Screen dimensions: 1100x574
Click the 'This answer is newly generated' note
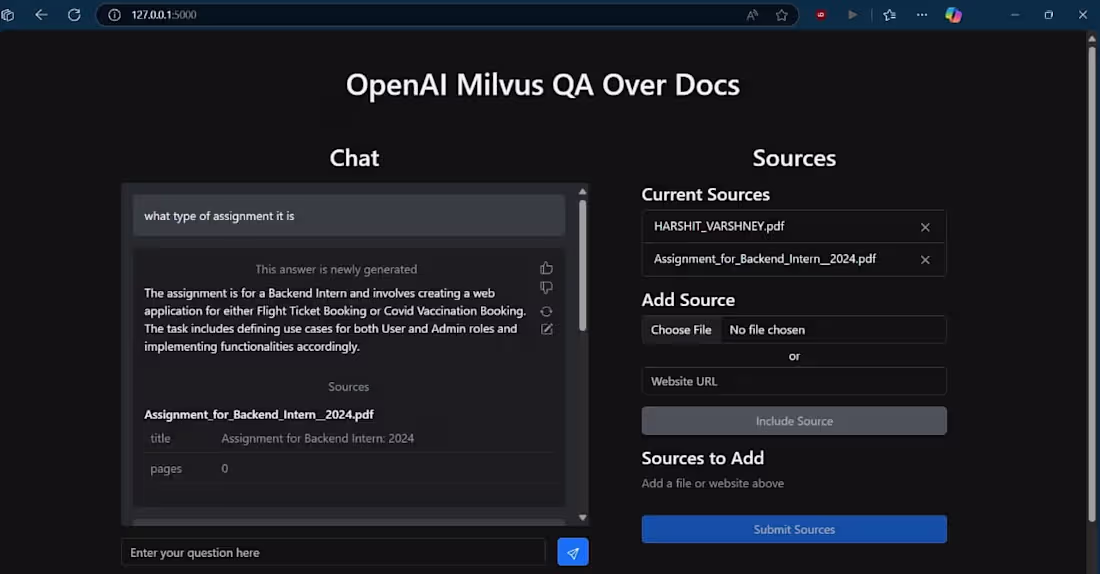point(336,269)
